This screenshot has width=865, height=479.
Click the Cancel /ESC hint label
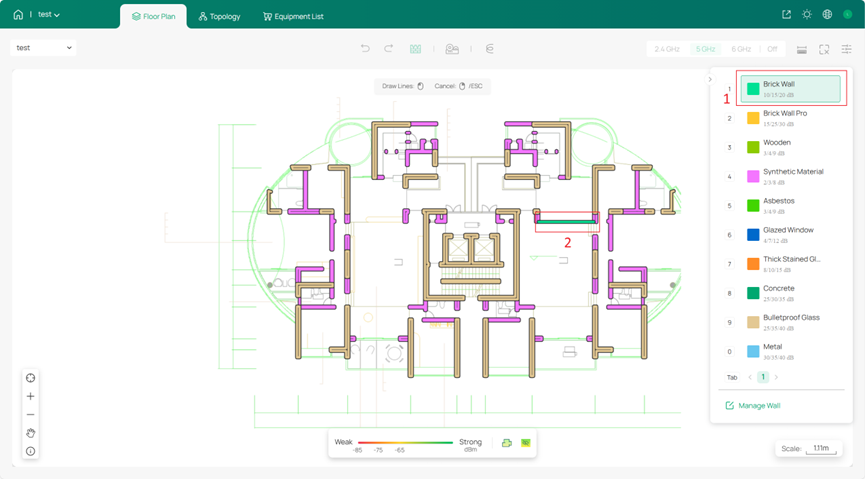[458, 86]
